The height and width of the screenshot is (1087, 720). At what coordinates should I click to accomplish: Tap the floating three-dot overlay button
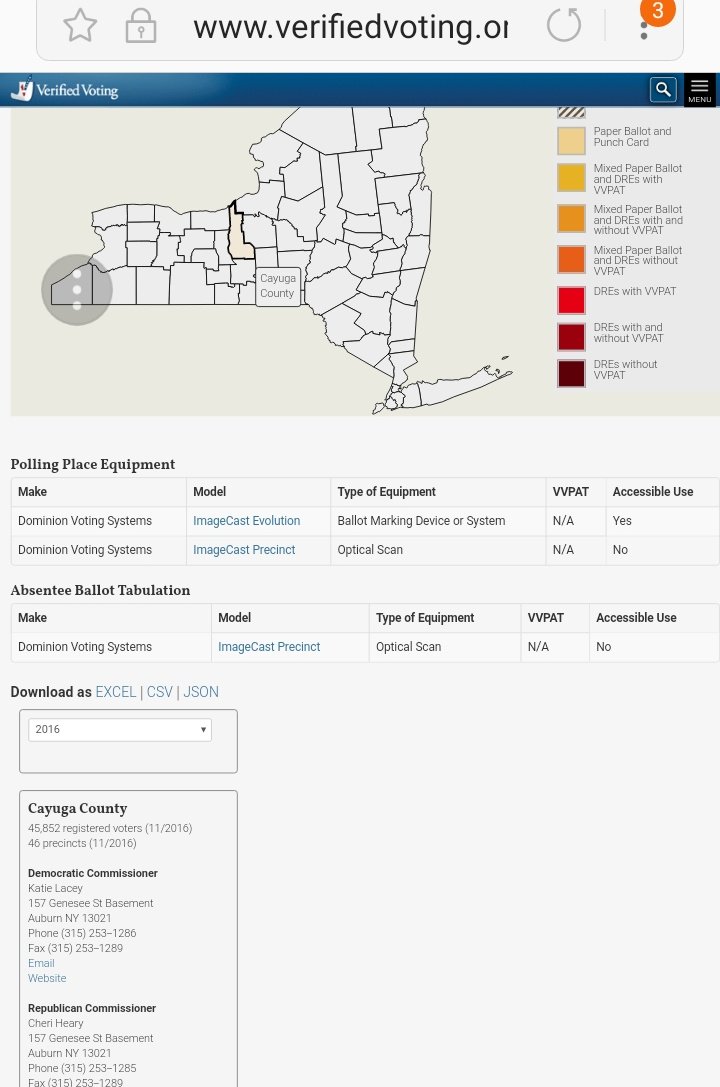coord(77,290)
